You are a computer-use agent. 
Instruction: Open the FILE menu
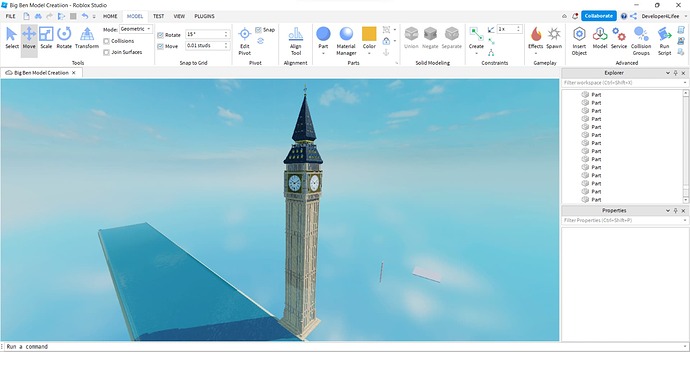(11, 16)
